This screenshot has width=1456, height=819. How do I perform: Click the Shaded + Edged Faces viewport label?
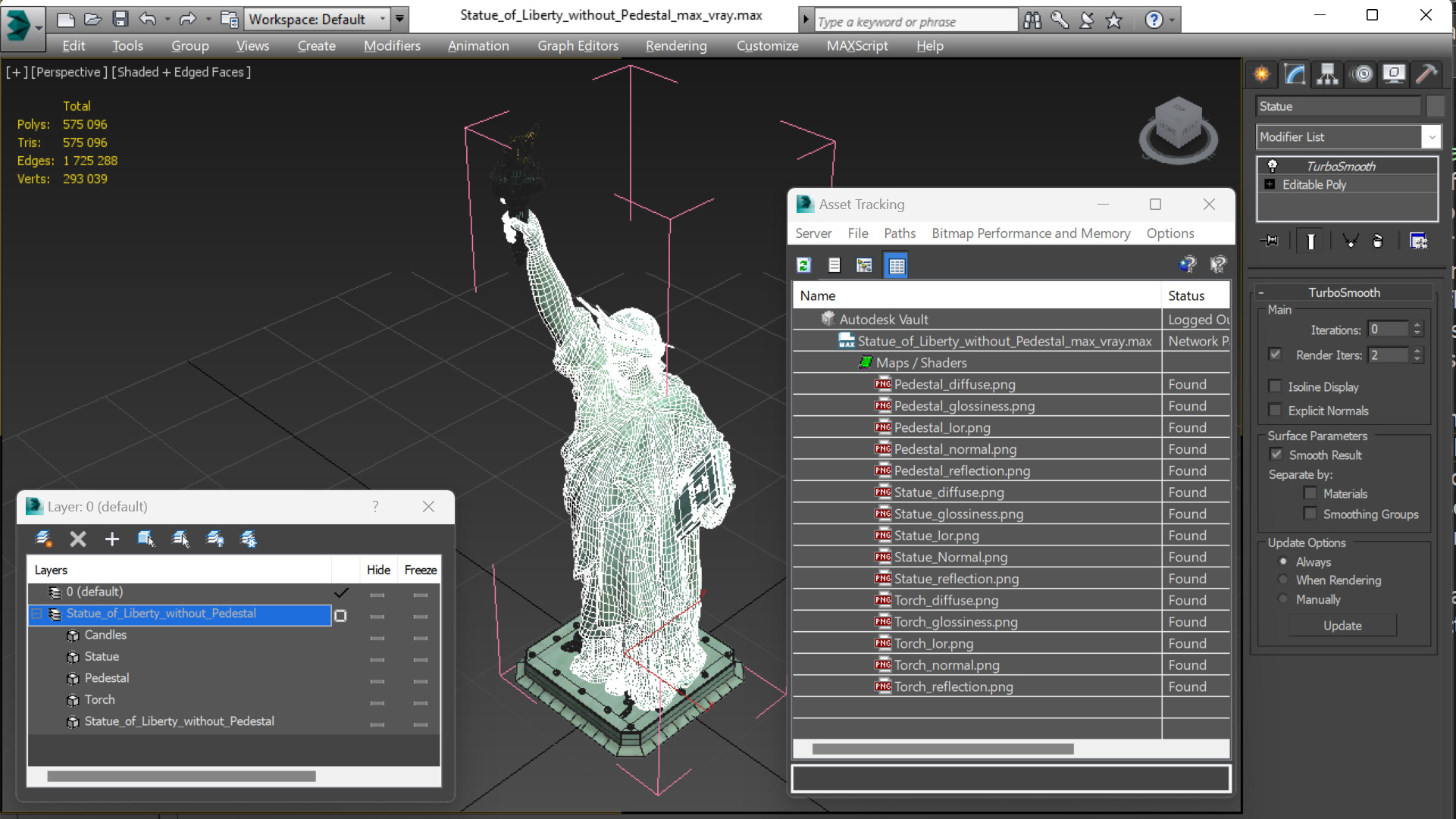click(x=181, y=72)
